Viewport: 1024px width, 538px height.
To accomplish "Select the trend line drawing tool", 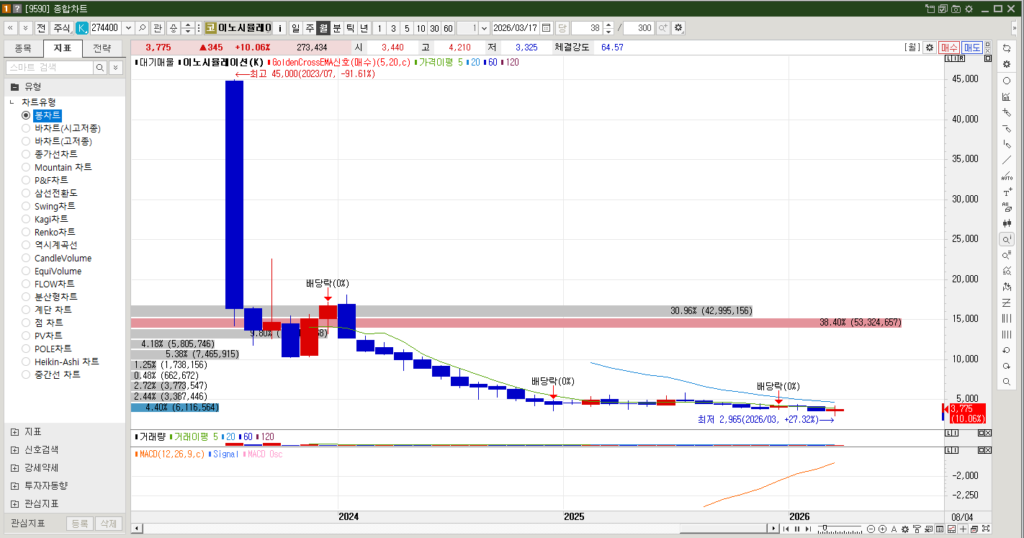I will (1005, 160).
